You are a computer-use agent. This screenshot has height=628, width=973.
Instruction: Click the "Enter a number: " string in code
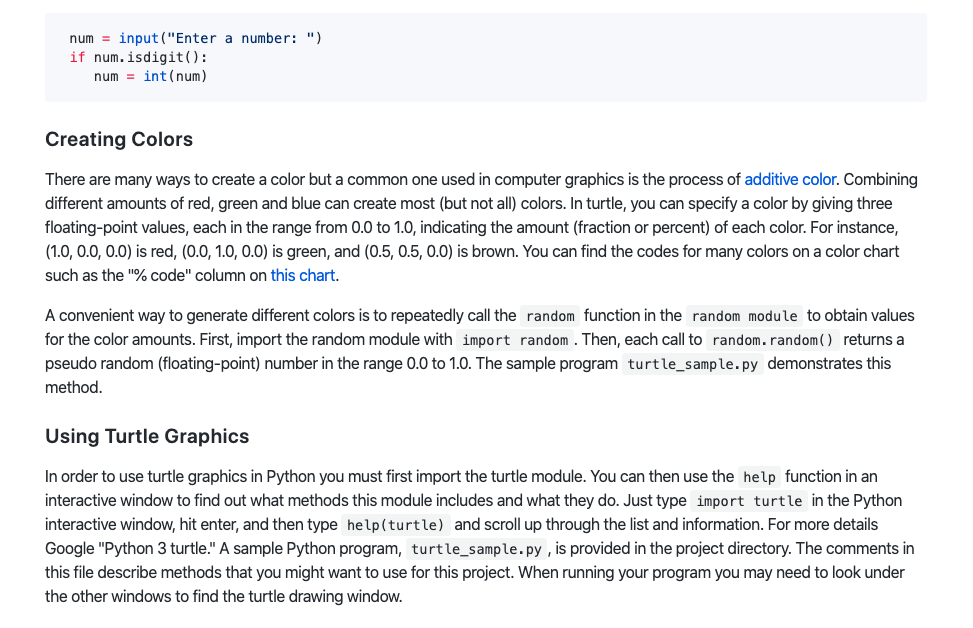(246, 38)
